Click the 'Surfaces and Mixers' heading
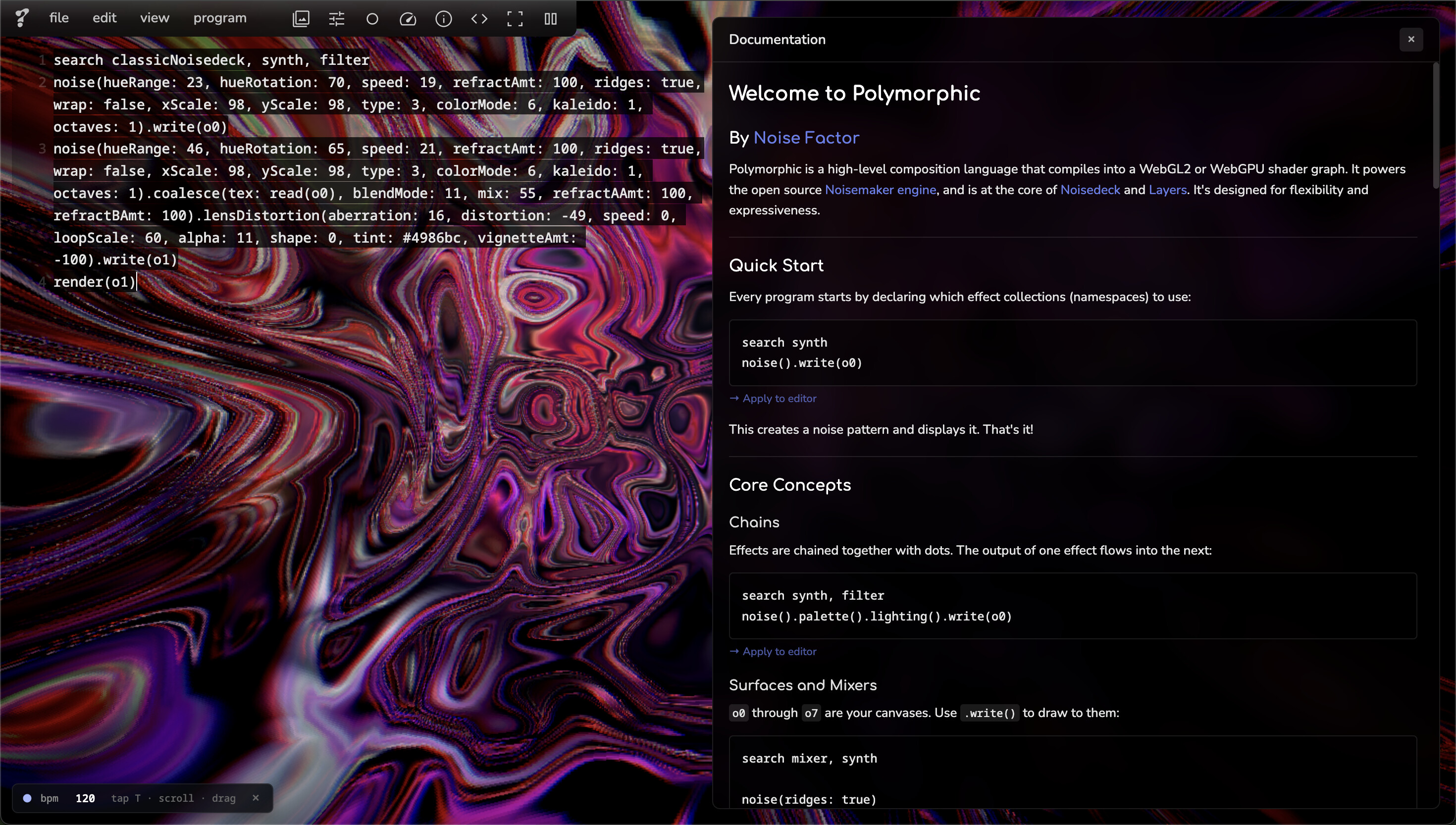The width and height of the screenshot is (1456, 825). click(803, 685)
